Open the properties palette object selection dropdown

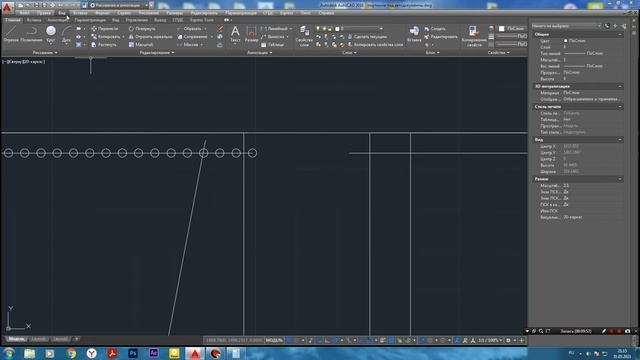tap(566, 26)
